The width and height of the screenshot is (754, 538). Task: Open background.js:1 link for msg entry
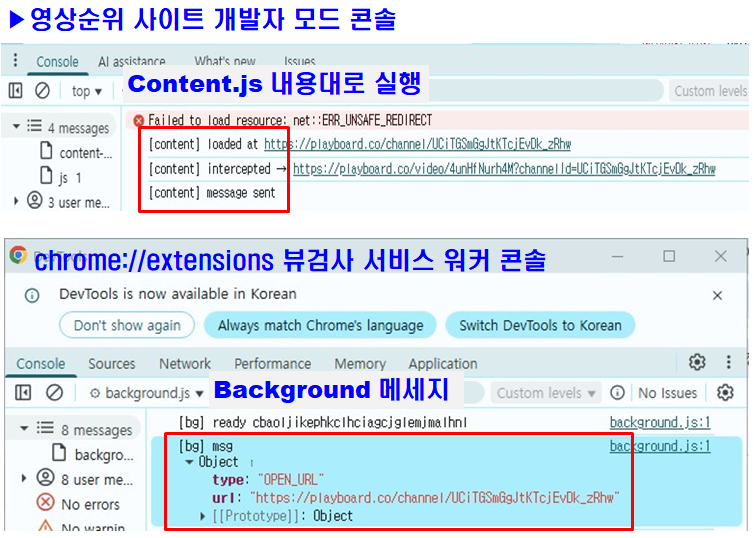660,446
